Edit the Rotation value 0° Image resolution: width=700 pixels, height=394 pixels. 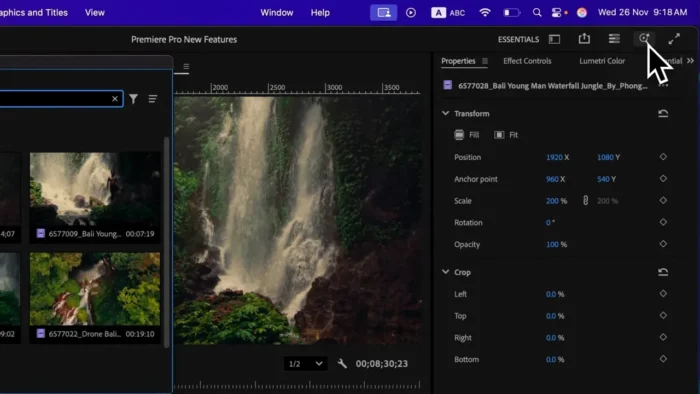point(550,222)
